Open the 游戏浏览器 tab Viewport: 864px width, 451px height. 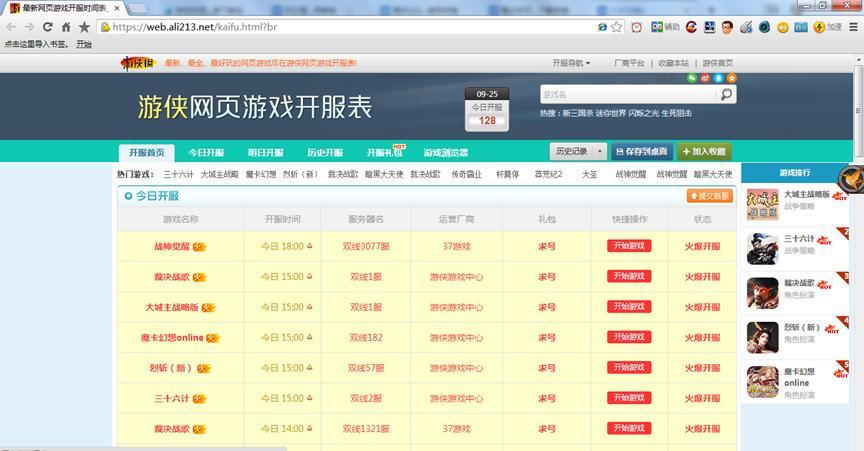pos(445,153)
